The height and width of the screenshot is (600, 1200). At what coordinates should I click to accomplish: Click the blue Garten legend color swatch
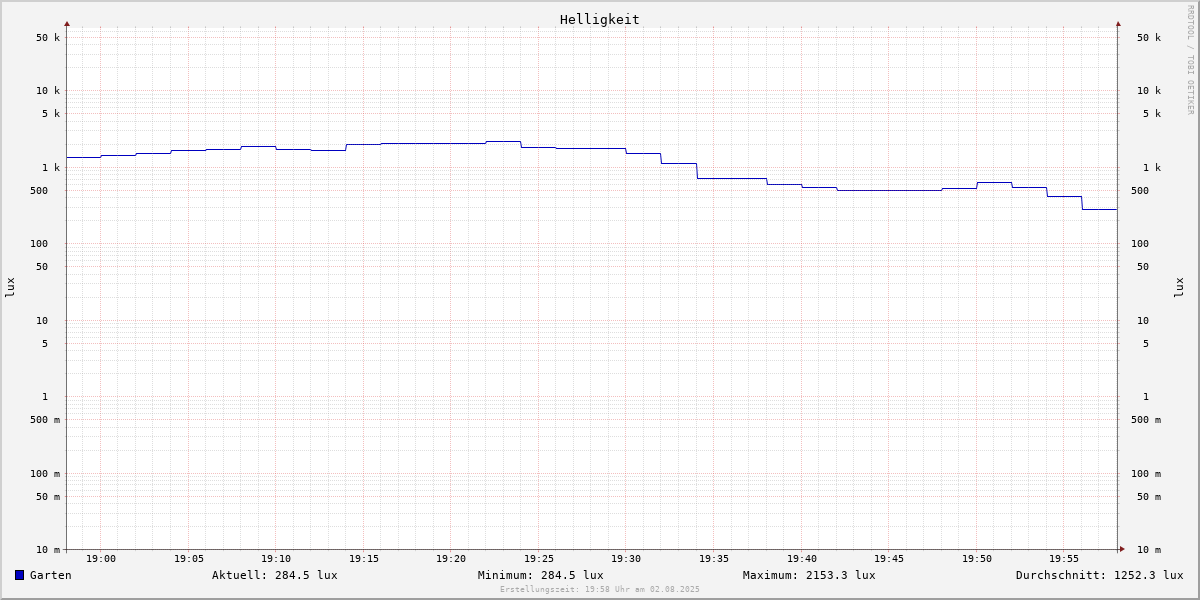(19, 575)
